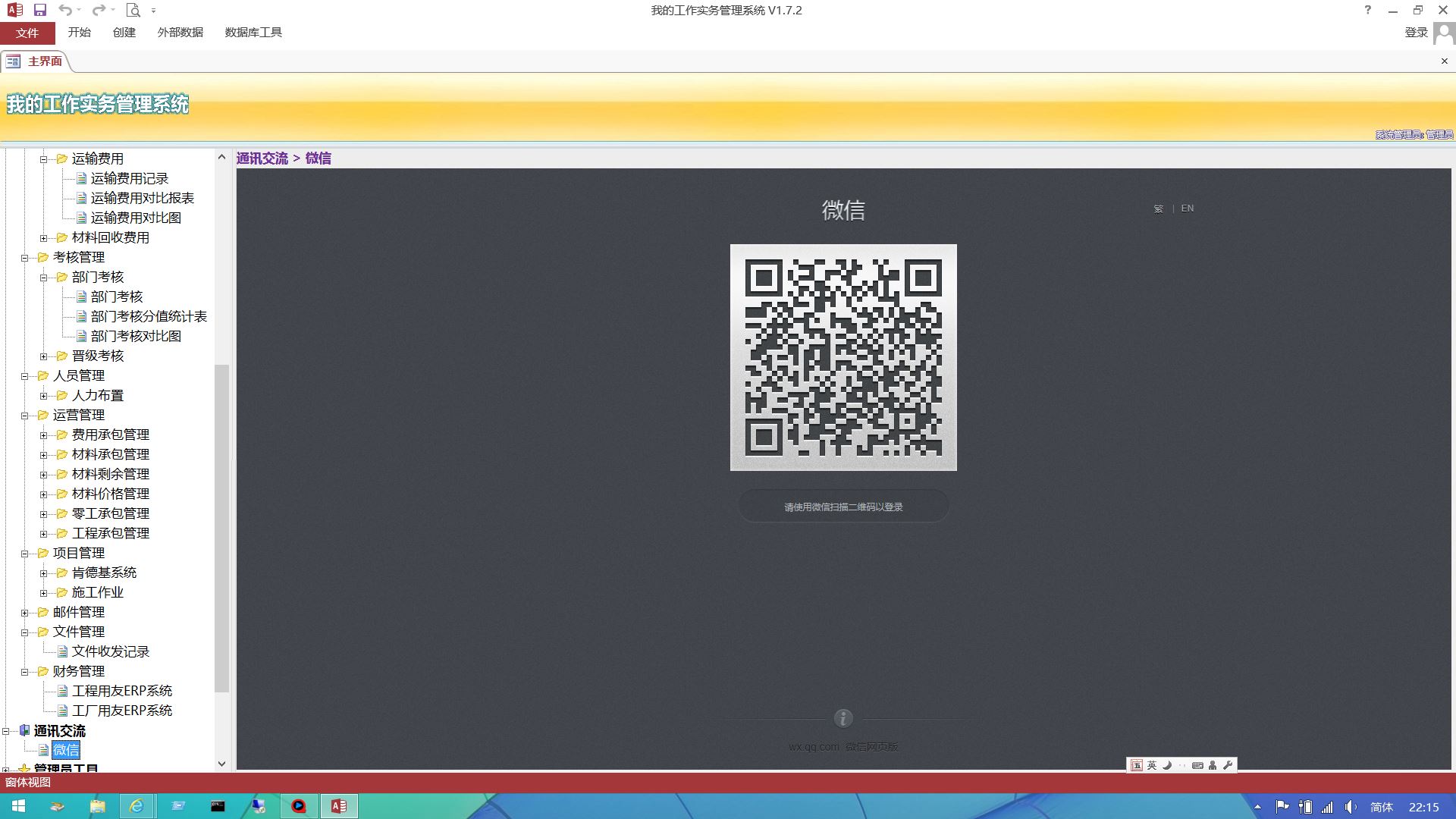Click tree panel scrollbar up arrow
This screenshot has height=819, width=1456.
pyautogui.click(x=221, y=157)
